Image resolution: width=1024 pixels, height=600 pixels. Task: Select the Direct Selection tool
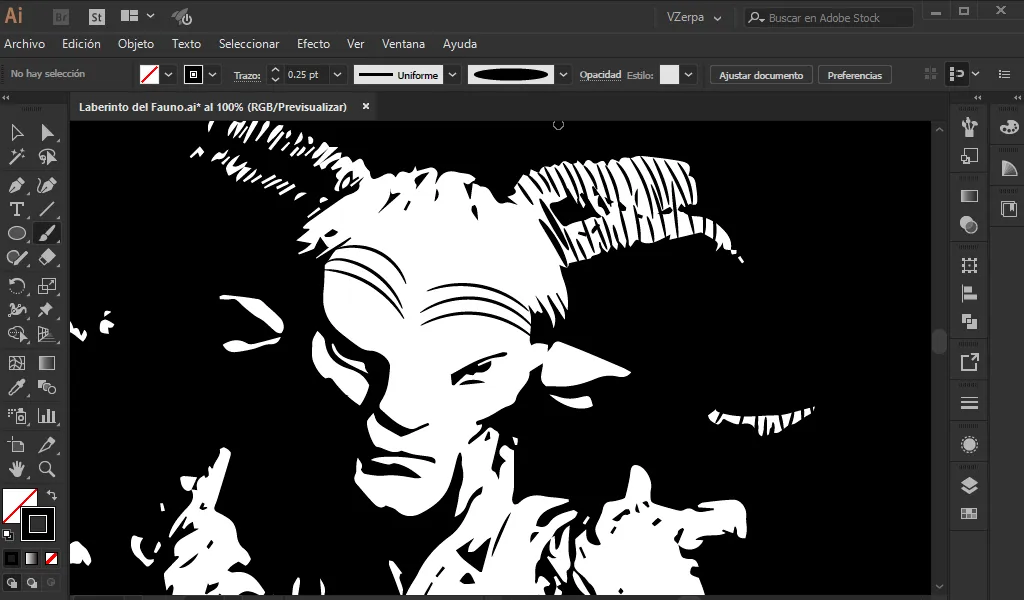[47, 133]
